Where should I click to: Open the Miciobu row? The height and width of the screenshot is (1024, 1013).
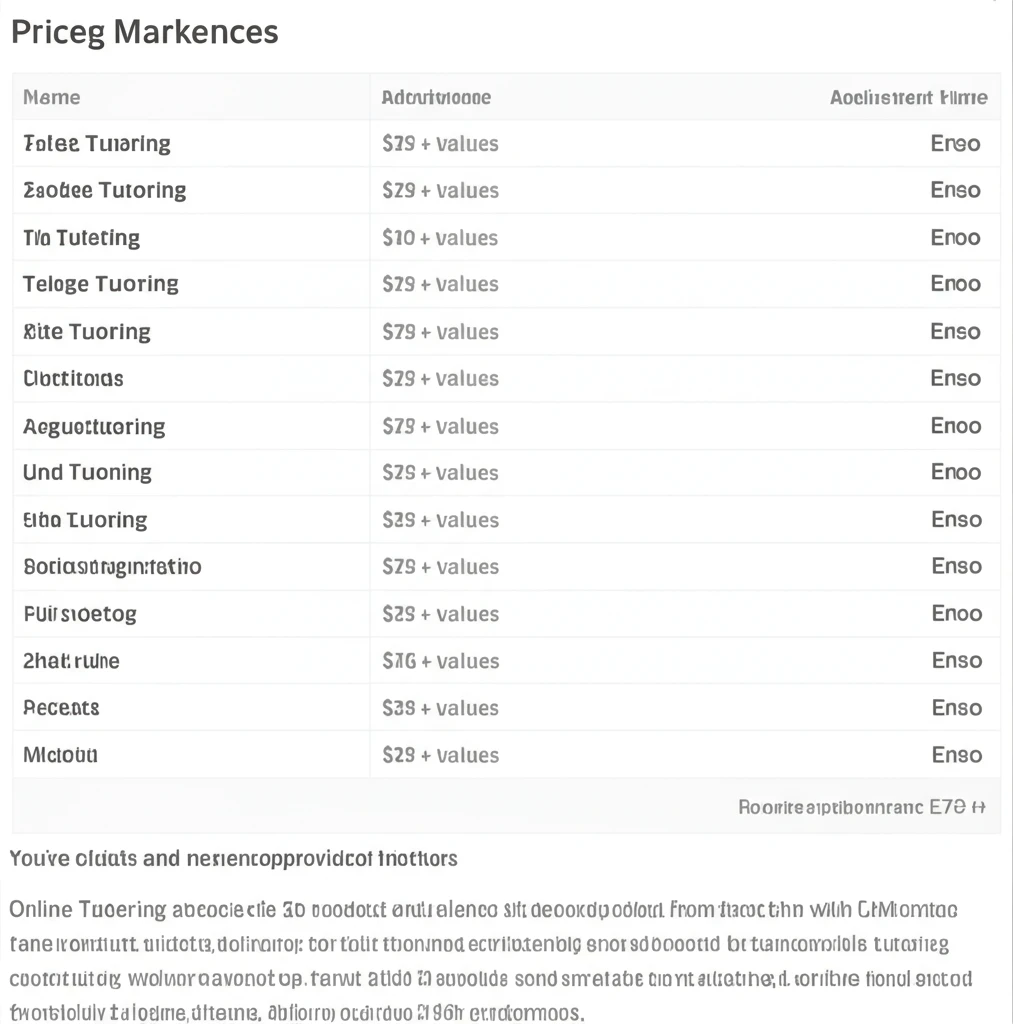tap(506, 755)
